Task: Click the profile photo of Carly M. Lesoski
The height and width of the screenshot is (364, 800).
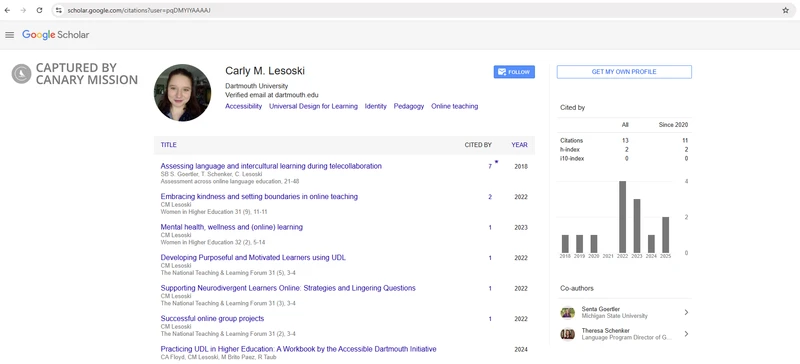Action: [x=182, y=92]
